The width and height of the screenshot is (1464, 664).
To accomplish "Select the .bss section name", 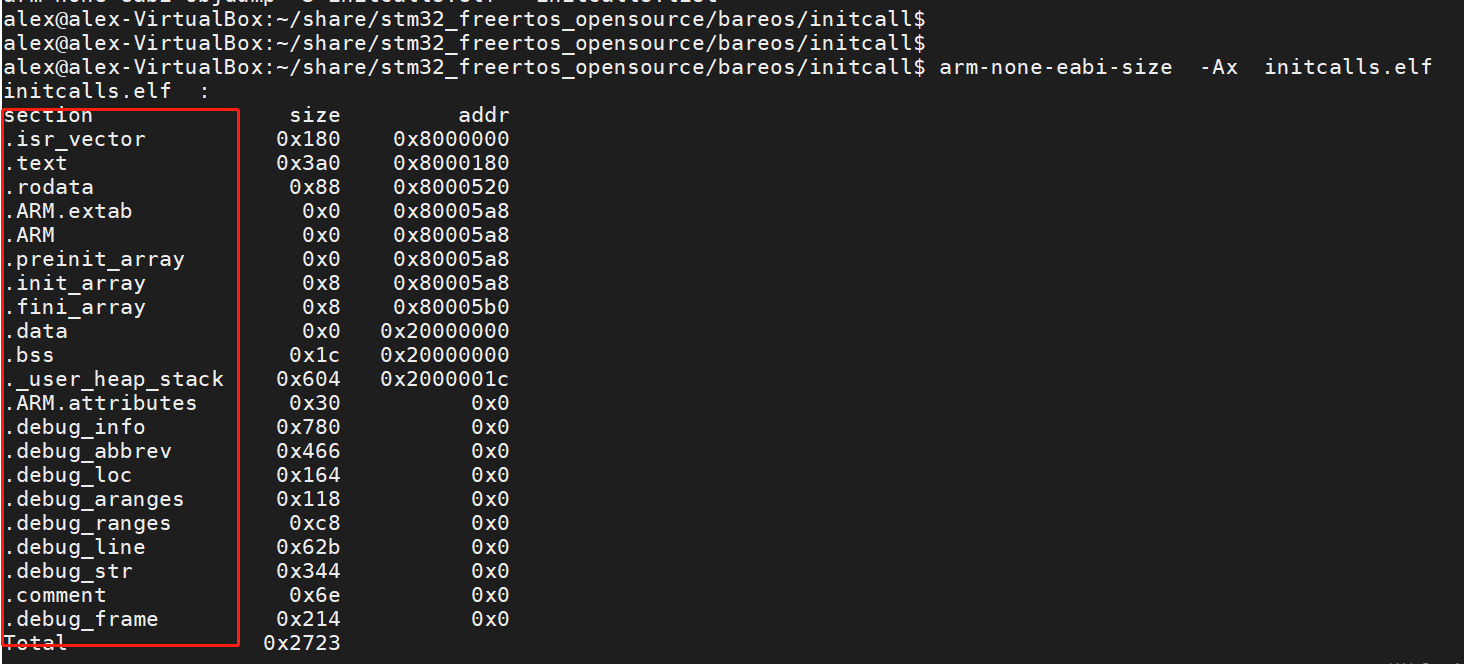I will 29,355.
